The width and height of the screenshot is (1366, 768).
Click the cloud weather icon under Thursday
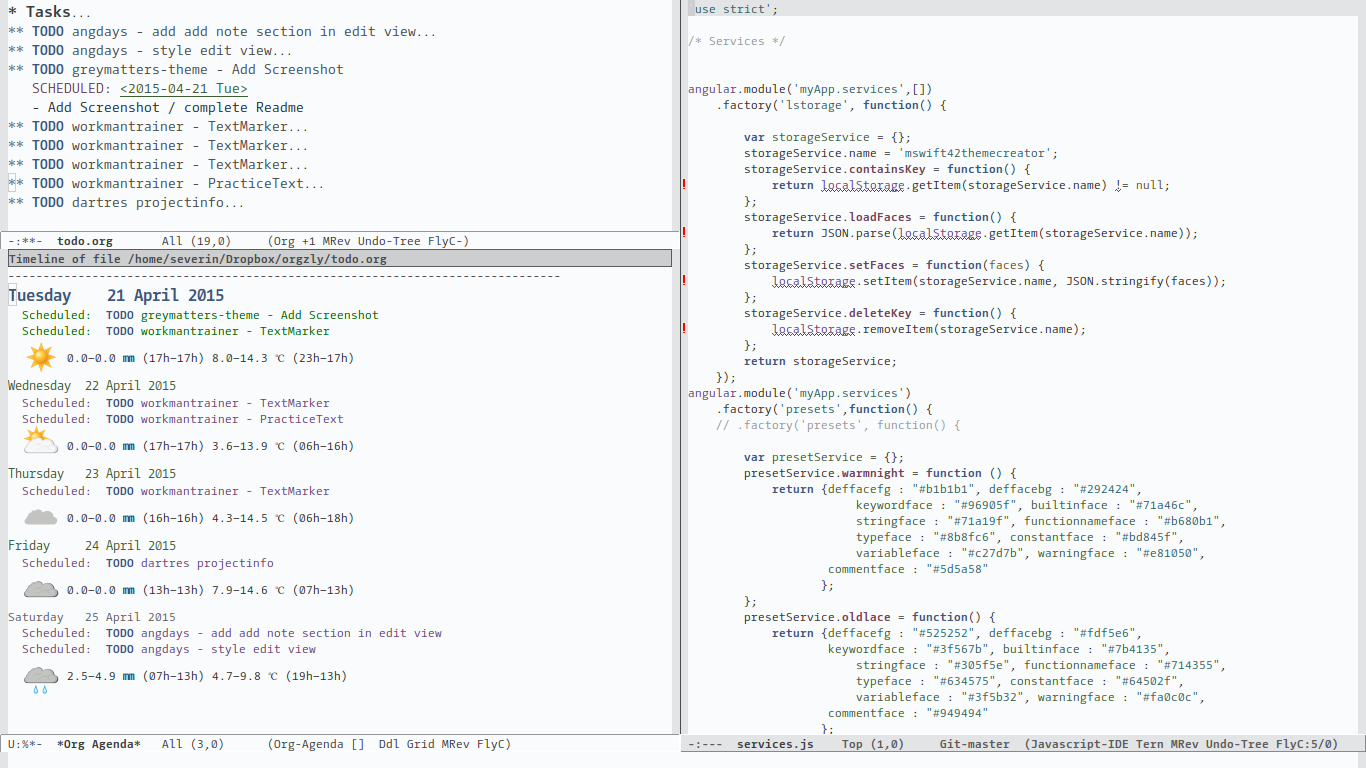point(41,517)
